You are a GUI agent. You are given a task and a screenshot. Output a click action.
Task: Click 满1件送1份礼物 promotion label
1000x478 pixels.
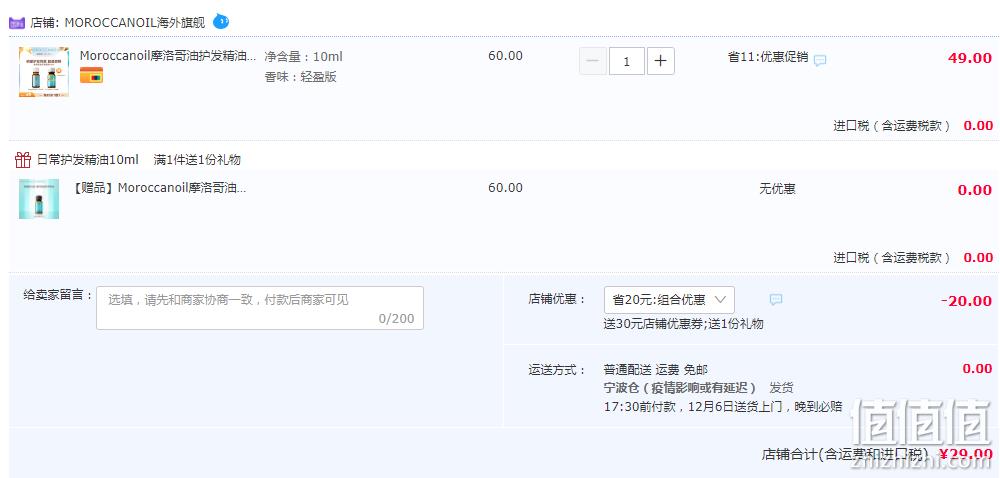197,160
